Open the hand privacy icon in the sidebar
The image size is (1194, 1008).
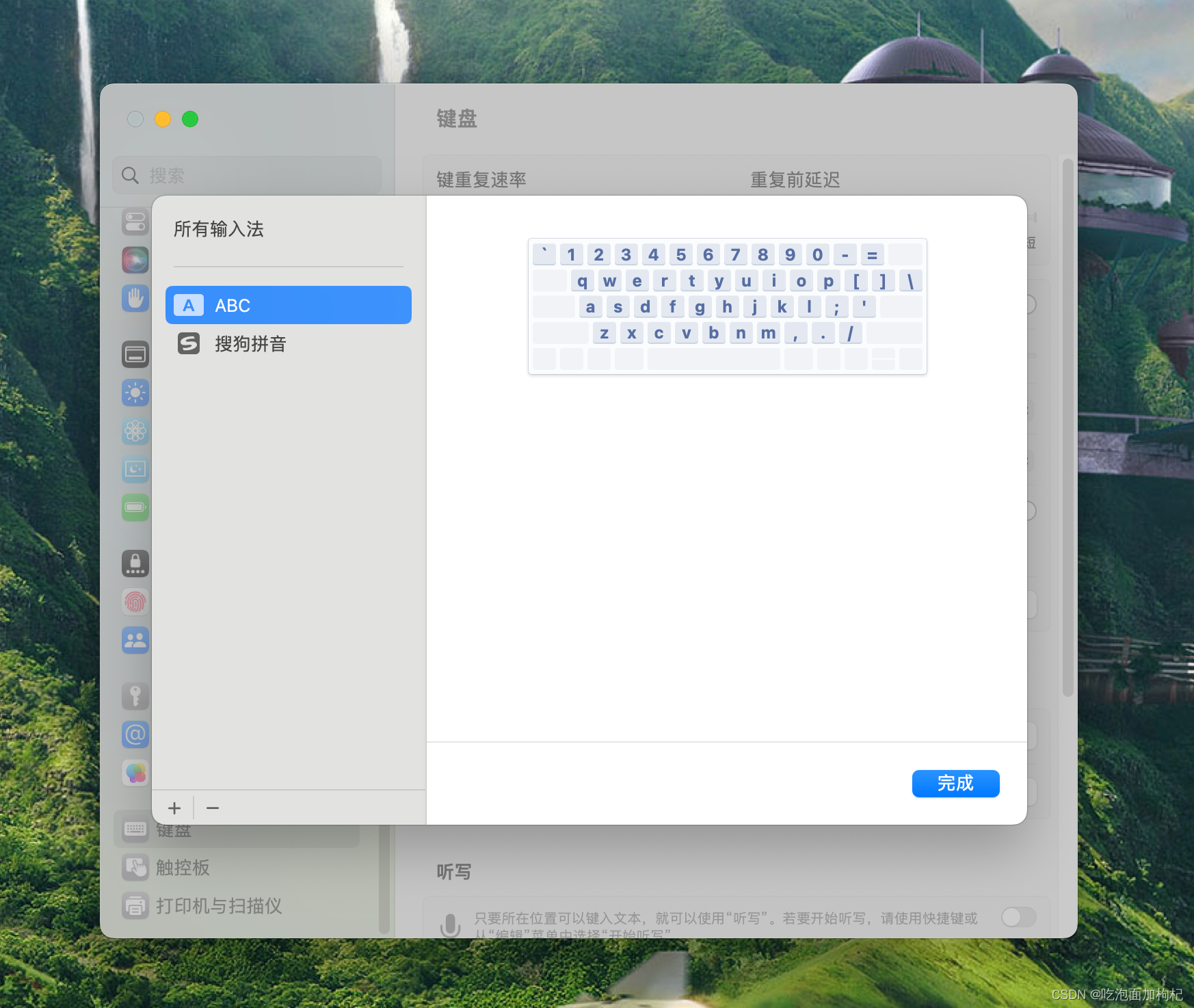(135, 298)
